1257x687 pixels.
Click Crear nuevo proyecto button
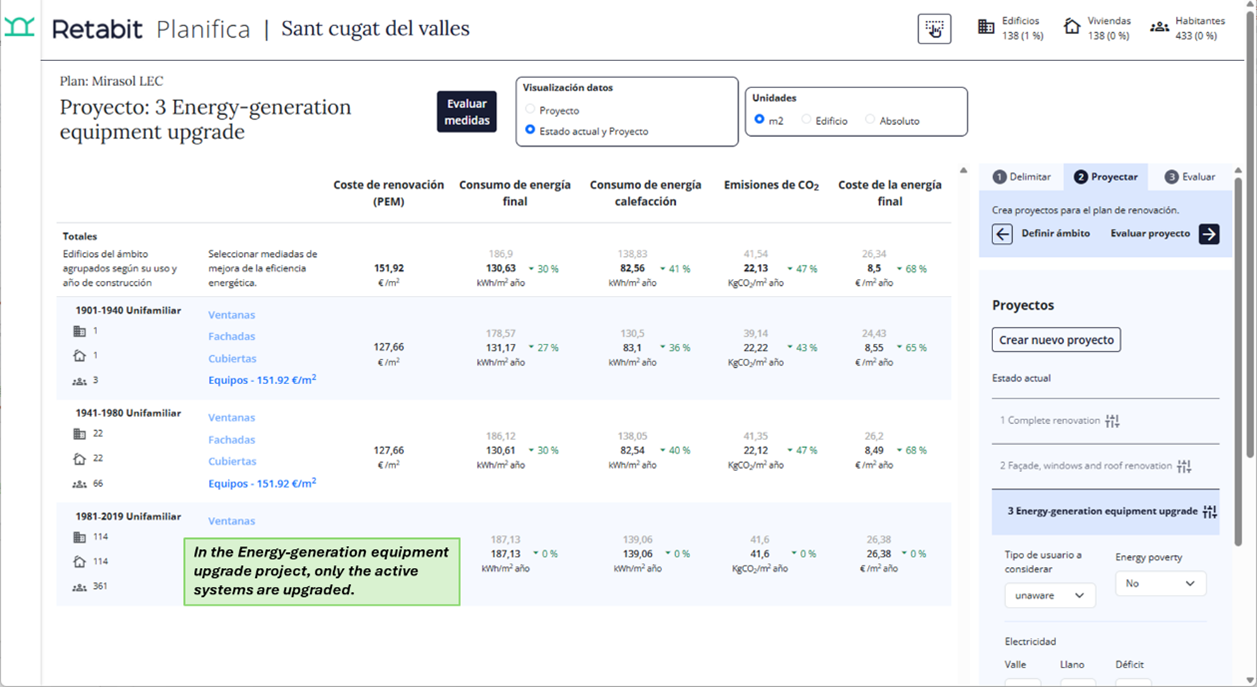click(1056, 340)
